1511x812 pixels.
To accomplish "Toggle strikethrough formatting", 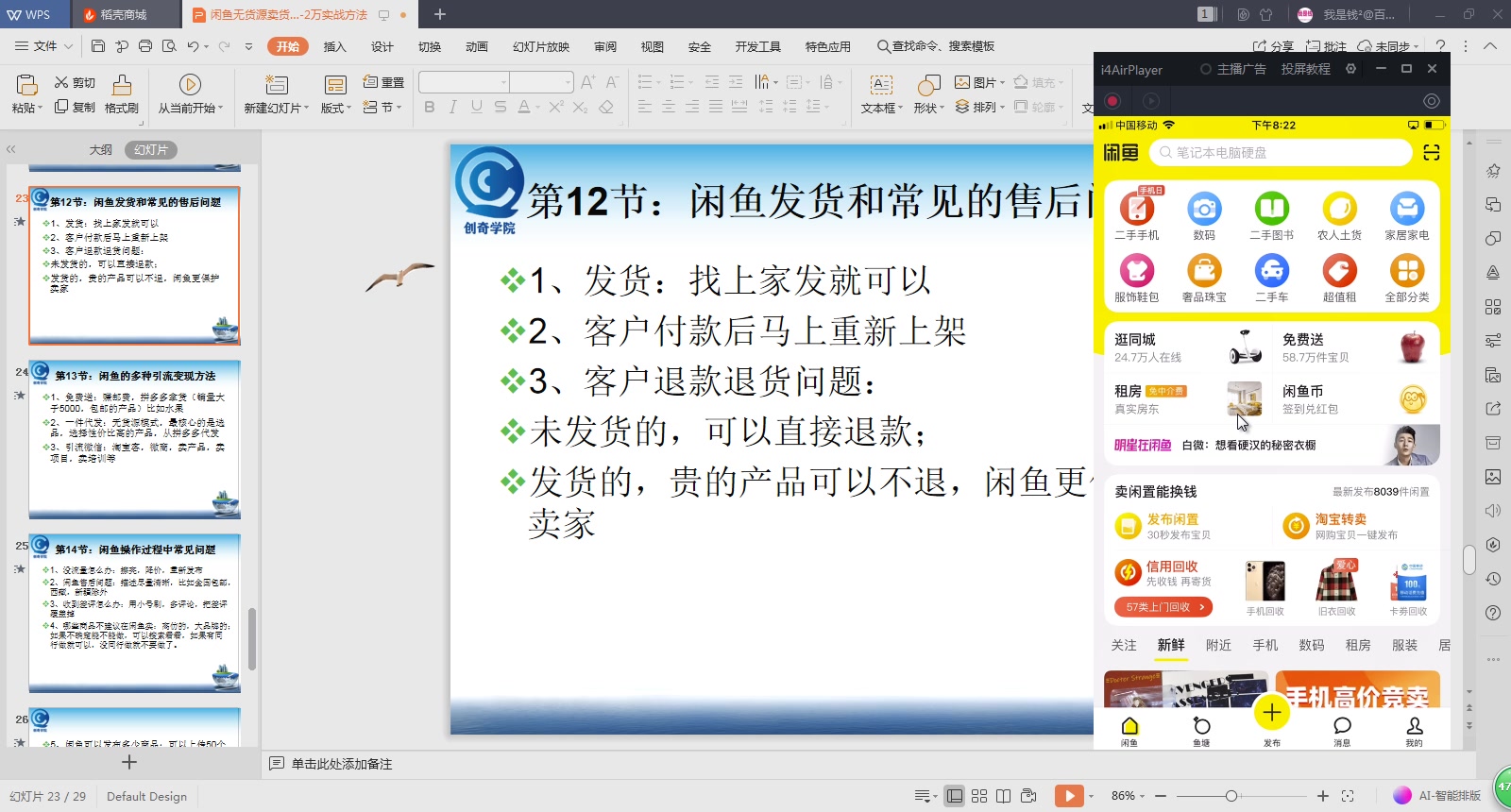I will click(x=501, y=107).
